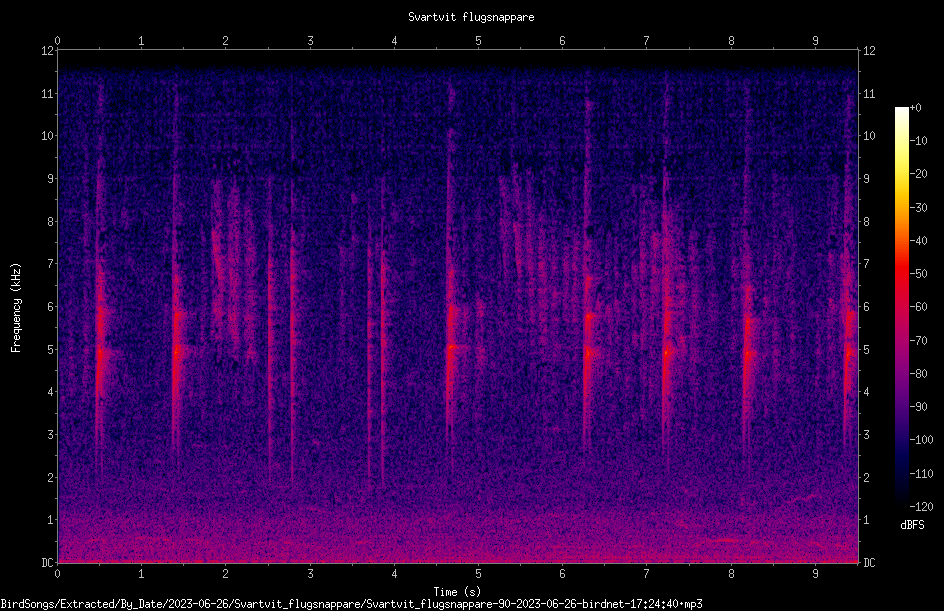Click the 5 label on the left frequency axis

coord(51,349)
